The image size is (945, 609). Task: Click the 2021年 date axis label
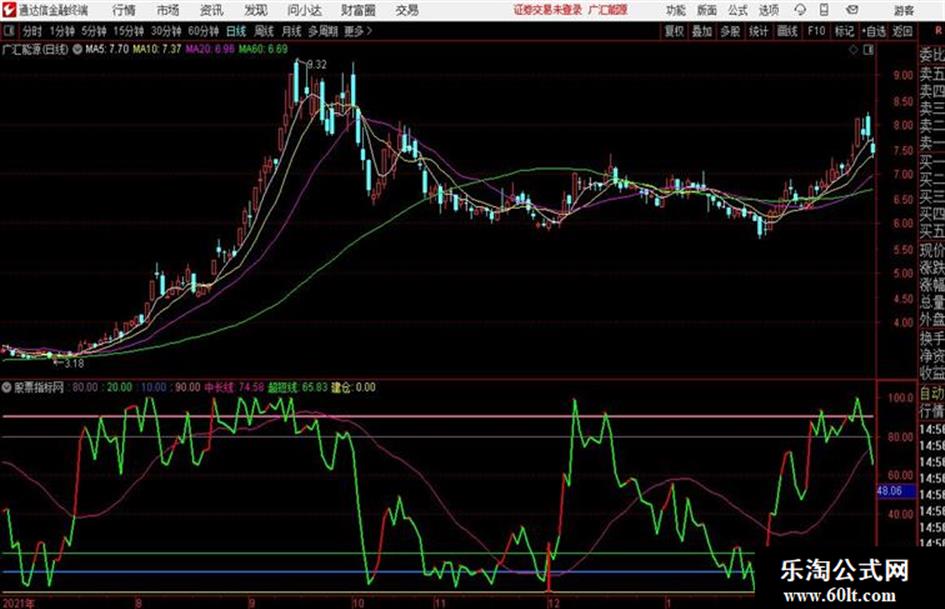pyautogui.click(x=18, y=603)
